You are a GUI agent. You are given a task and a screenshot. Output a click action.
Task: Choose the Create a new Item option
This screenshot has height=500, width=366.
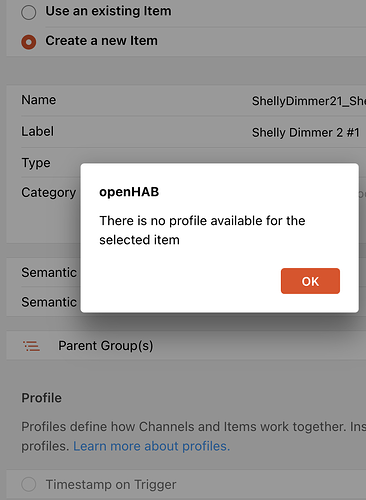(29, 42)
